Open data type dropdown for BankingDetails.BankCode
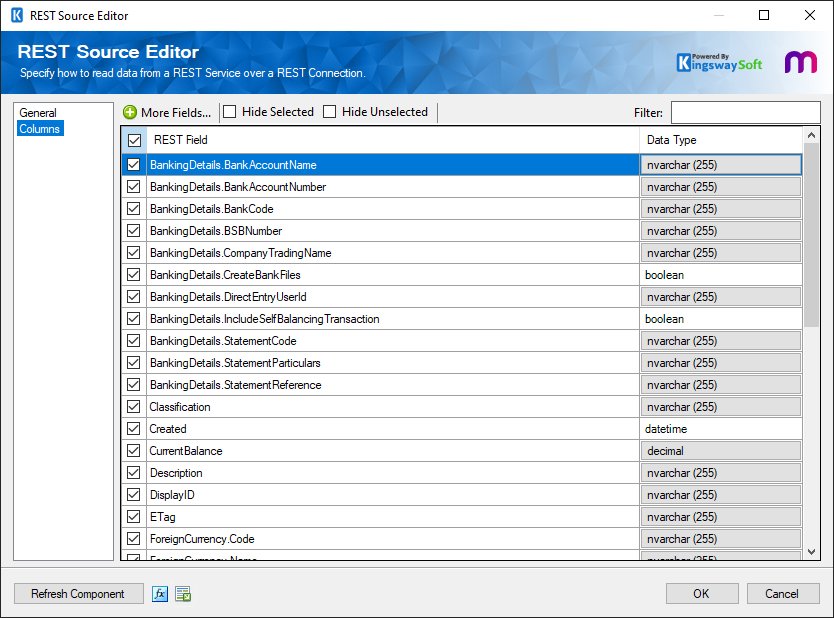 point(721,208)
